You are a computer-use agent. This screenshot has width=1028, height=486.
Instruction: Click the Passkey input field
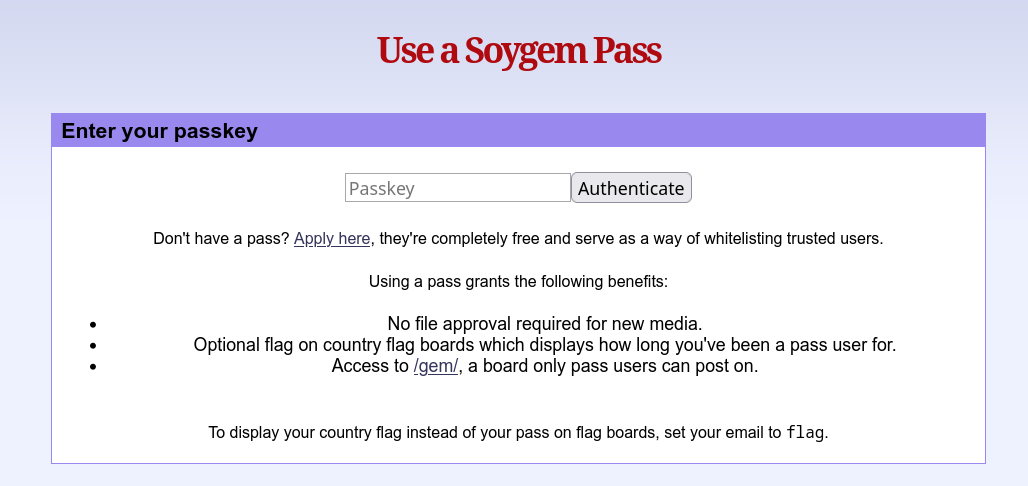[457, 188]
